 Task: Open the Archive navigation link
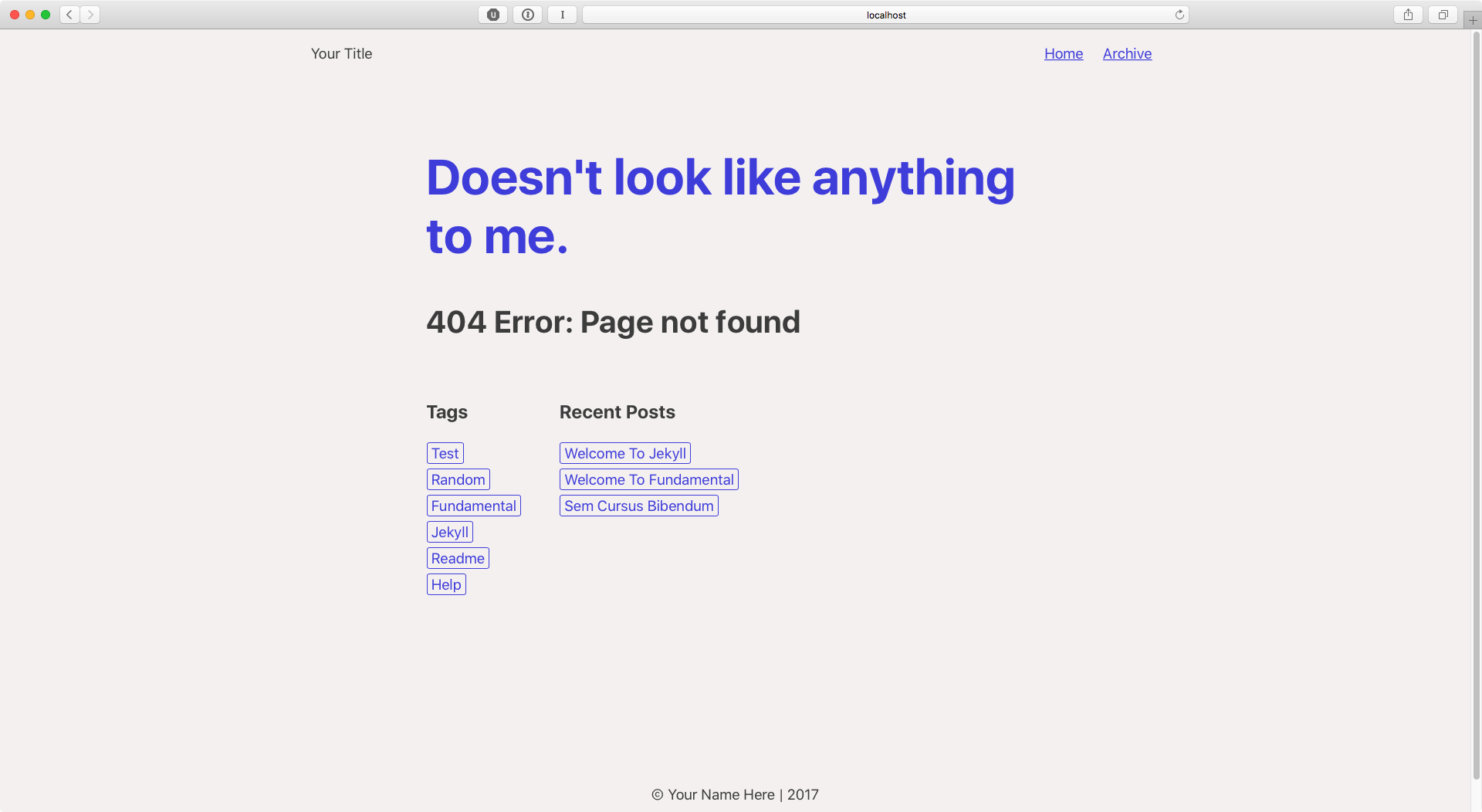click(x=1127, y=54)
